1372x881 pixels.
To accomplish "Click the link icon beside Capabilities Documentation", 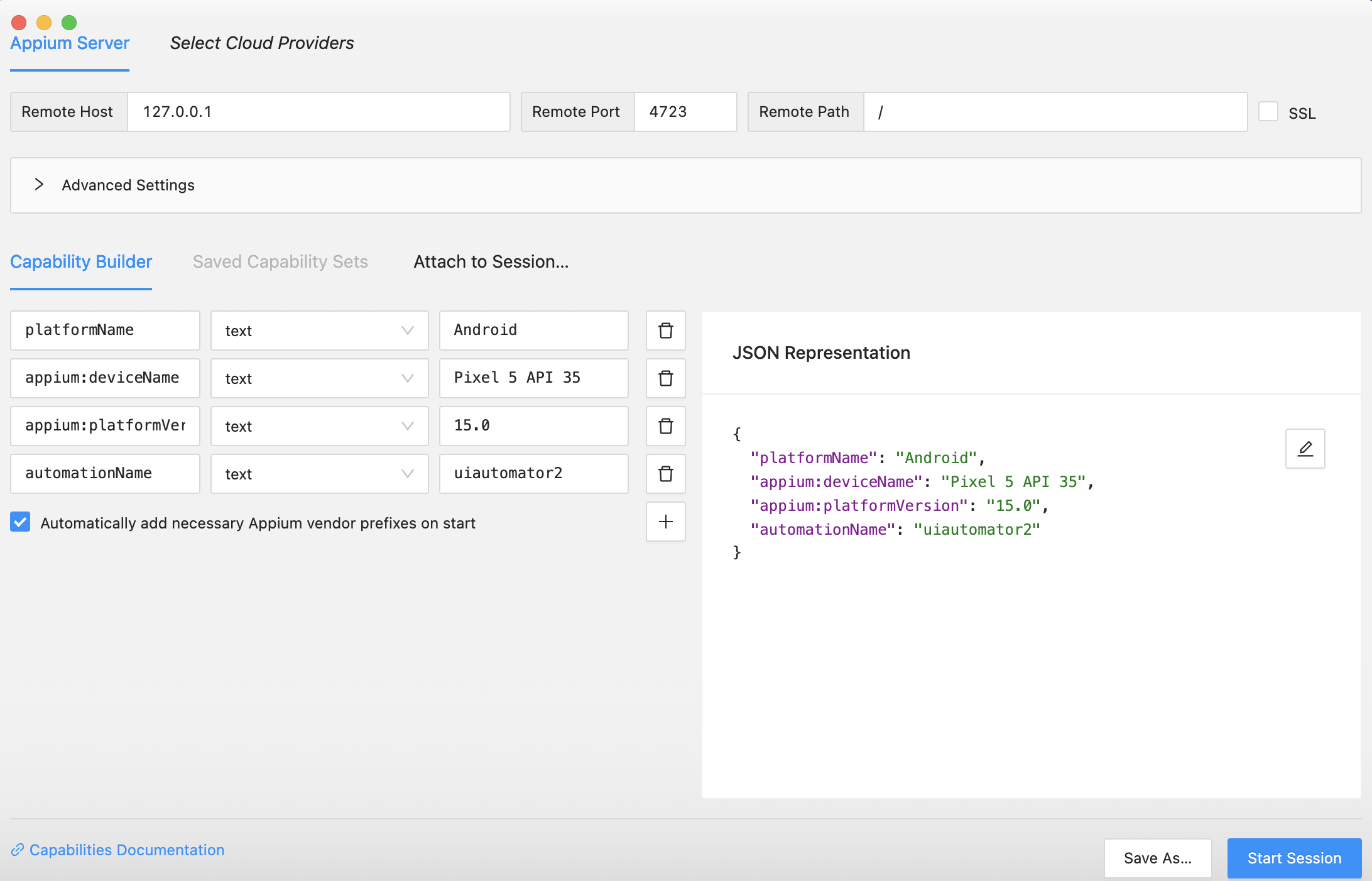I will pyautogui.click(x=18, y=850).
